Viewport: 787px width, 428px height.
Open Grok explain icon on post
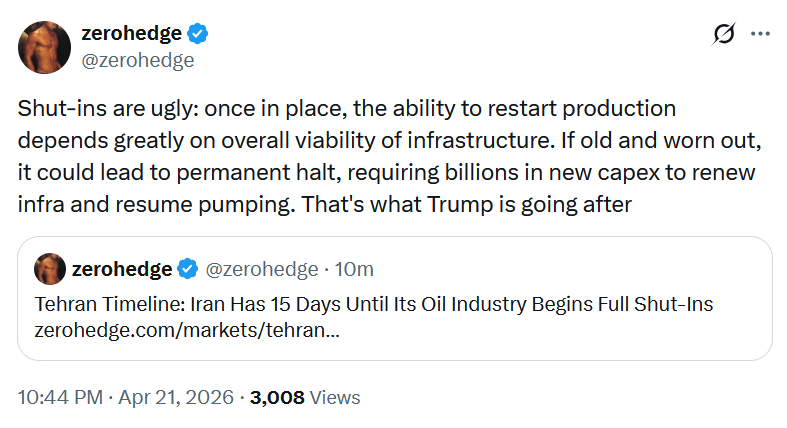[x=722, y=35]
